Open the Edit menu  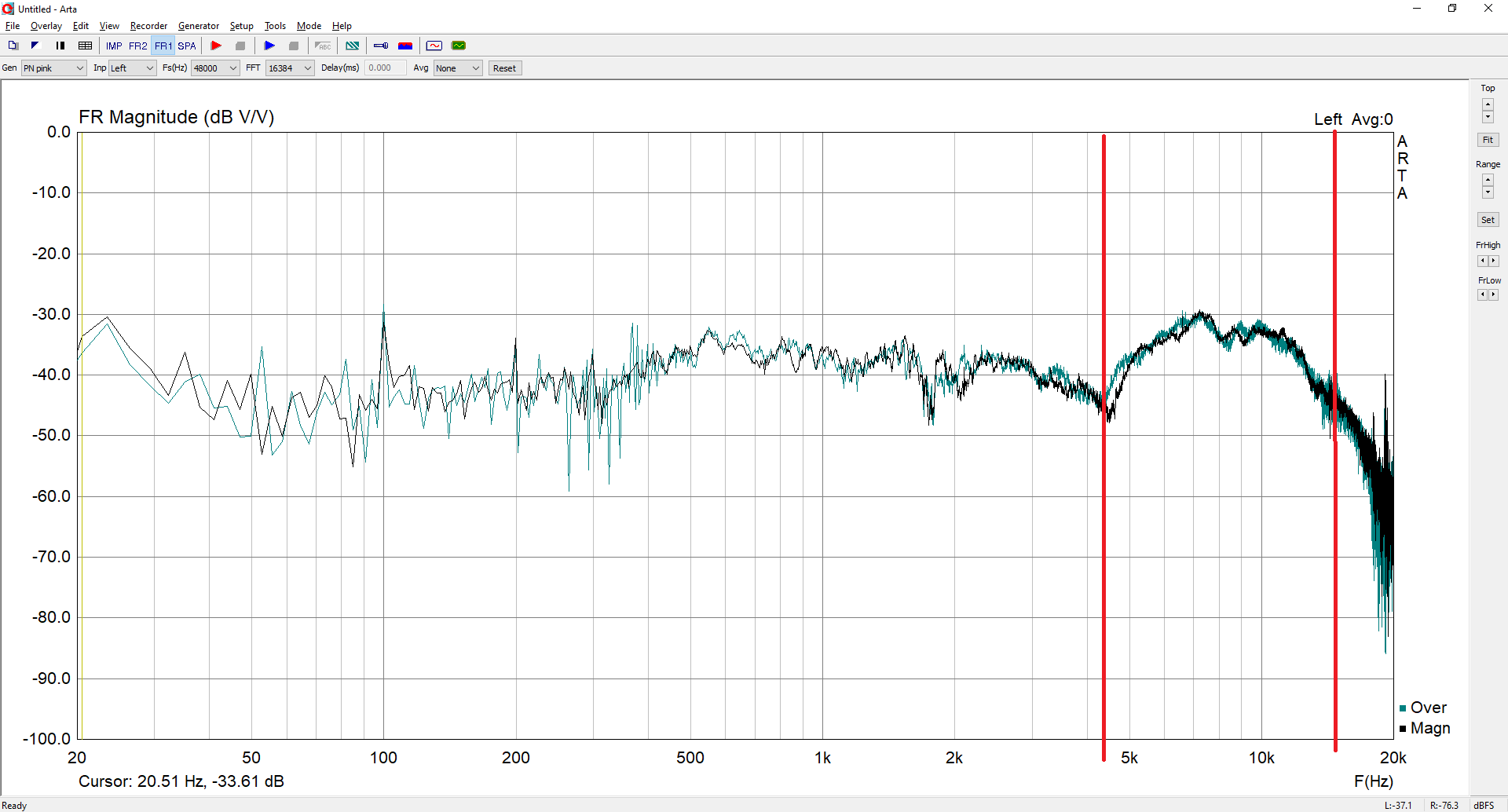[x=81, y=26]
